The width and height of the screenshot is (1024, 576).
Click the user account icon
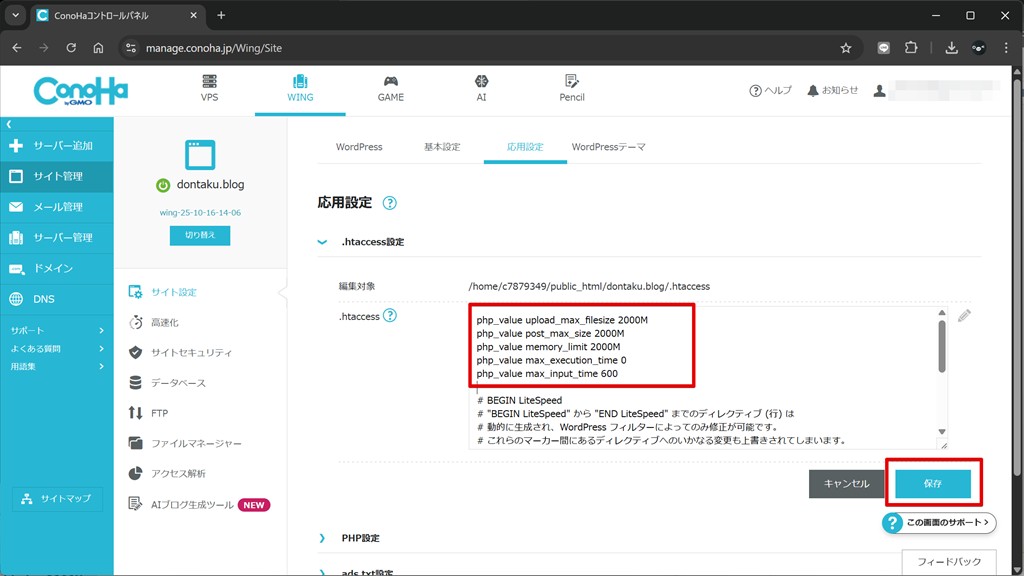click(880, 91)
